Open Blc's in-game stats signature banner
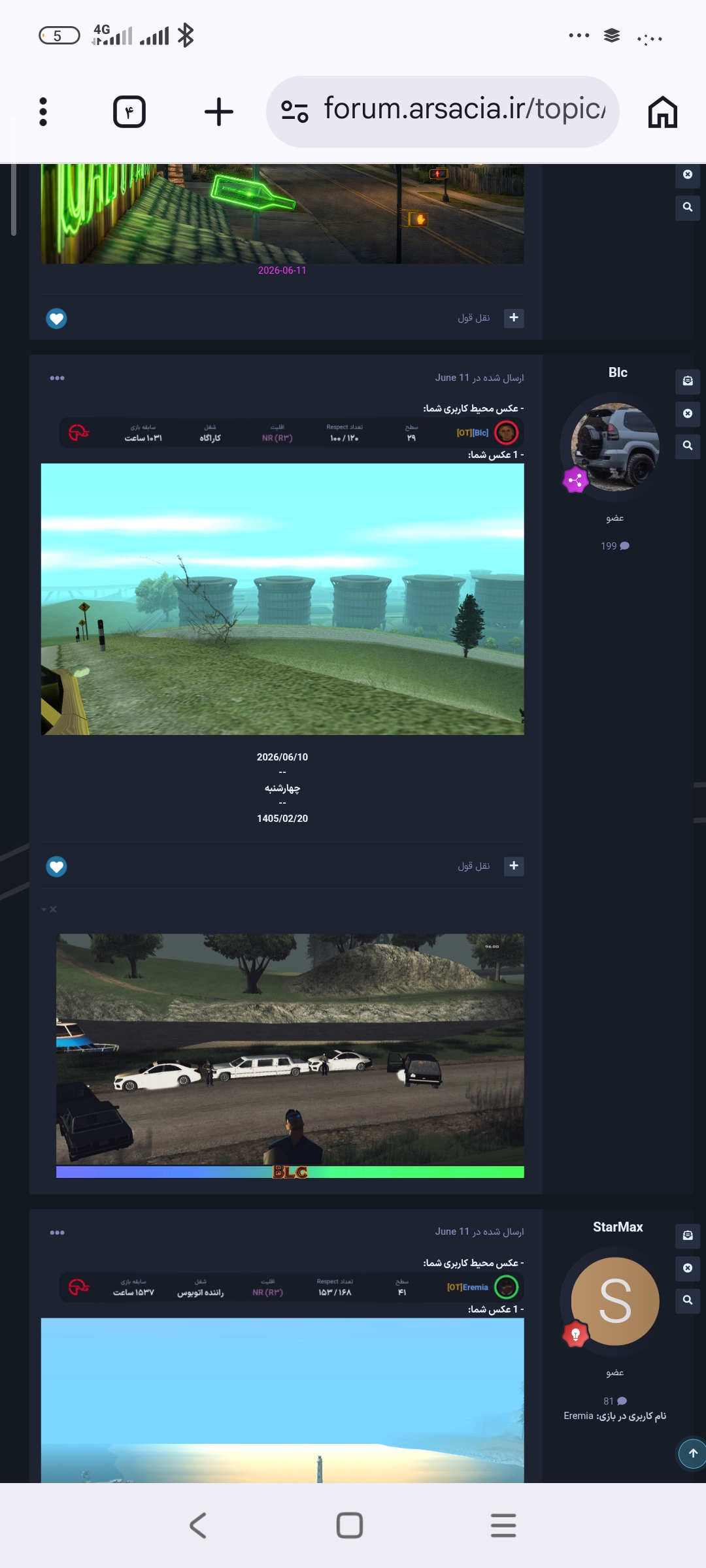706x1568 pixels. (x=292, y=433)
